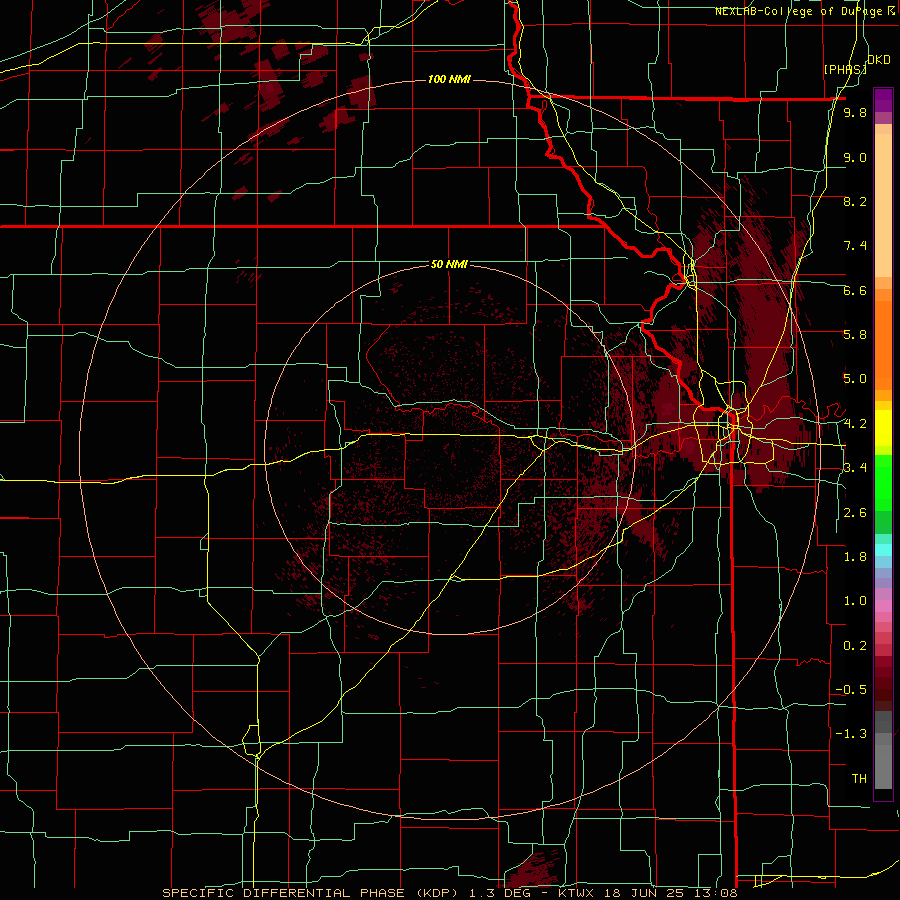Click the 1.8 scale value

855,556
